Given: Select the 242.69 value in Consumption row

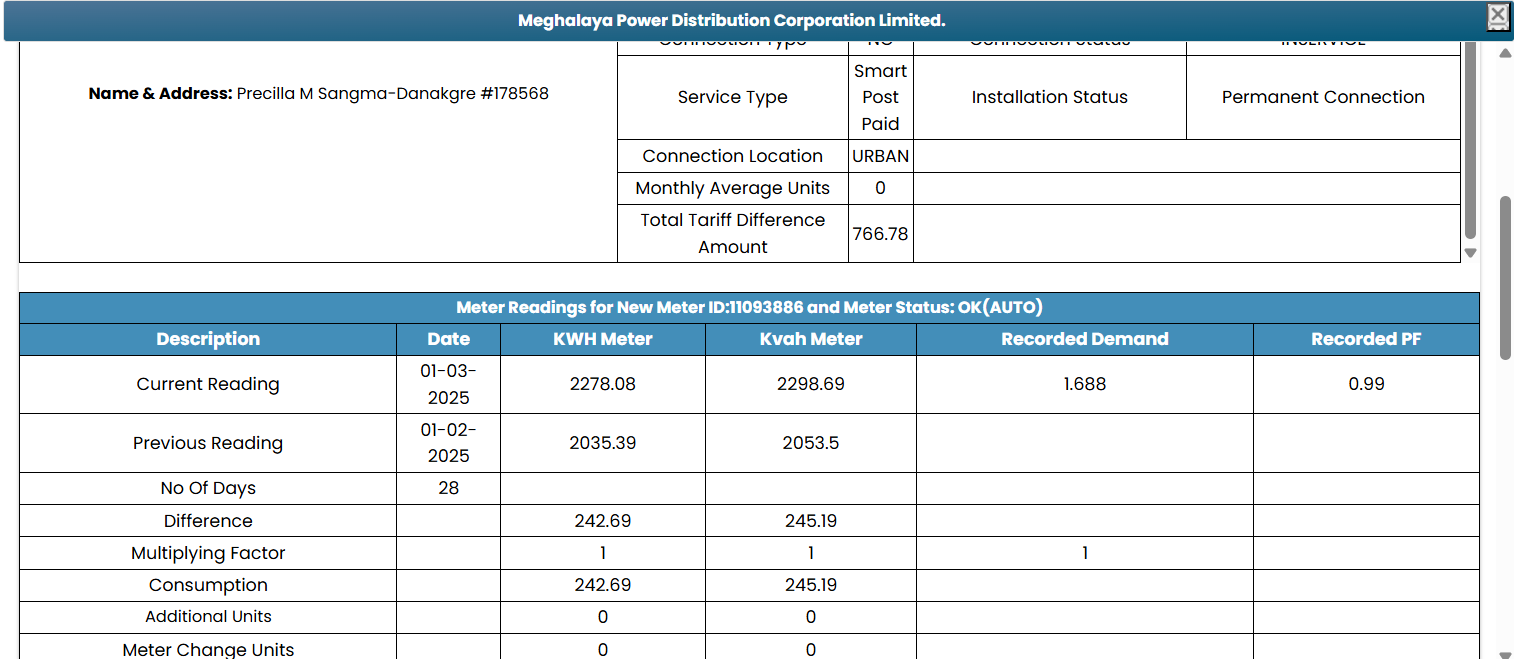Looking at the screenshot, I should pyautogui.click(x=603, y=585).
